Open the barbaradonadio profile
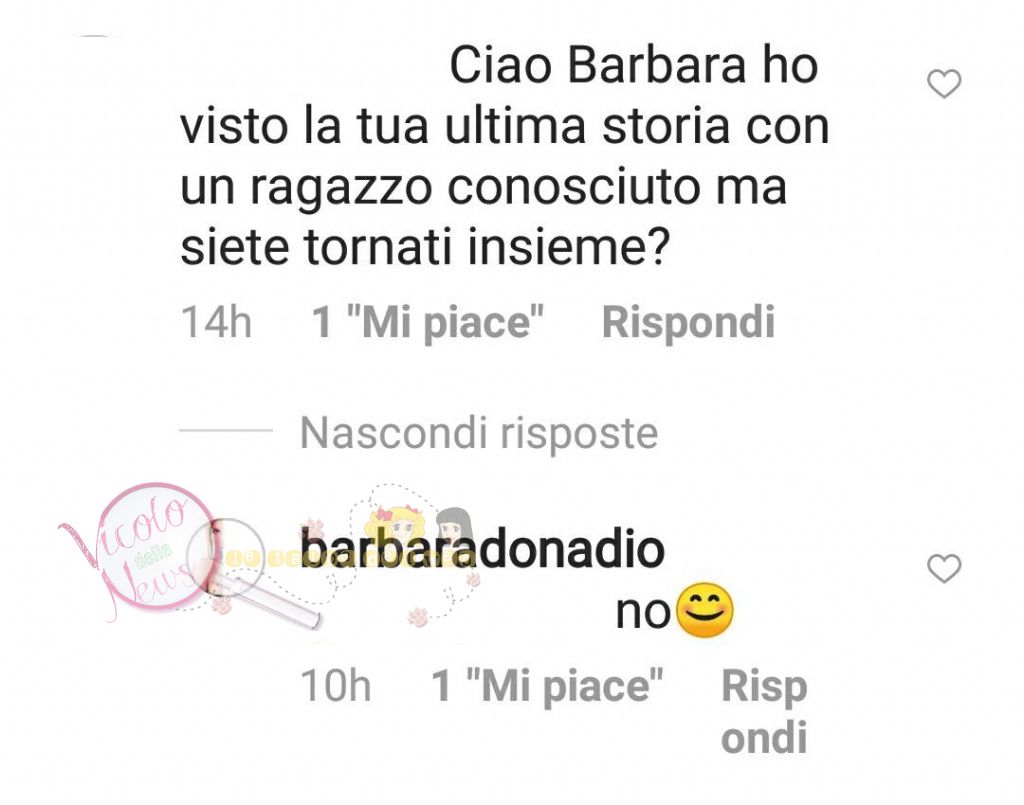 tap(482, 548)
